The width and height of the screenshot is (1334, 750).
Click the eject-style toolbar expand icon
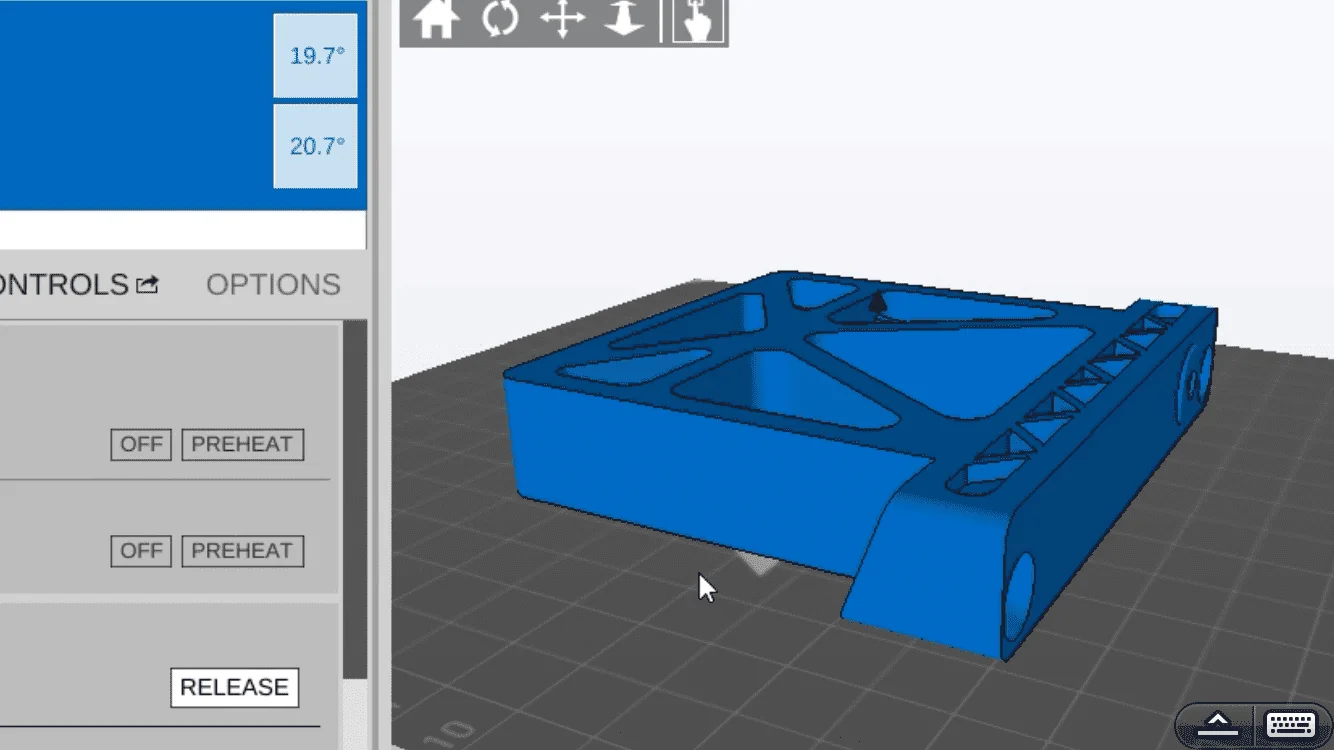[1218, 724]
